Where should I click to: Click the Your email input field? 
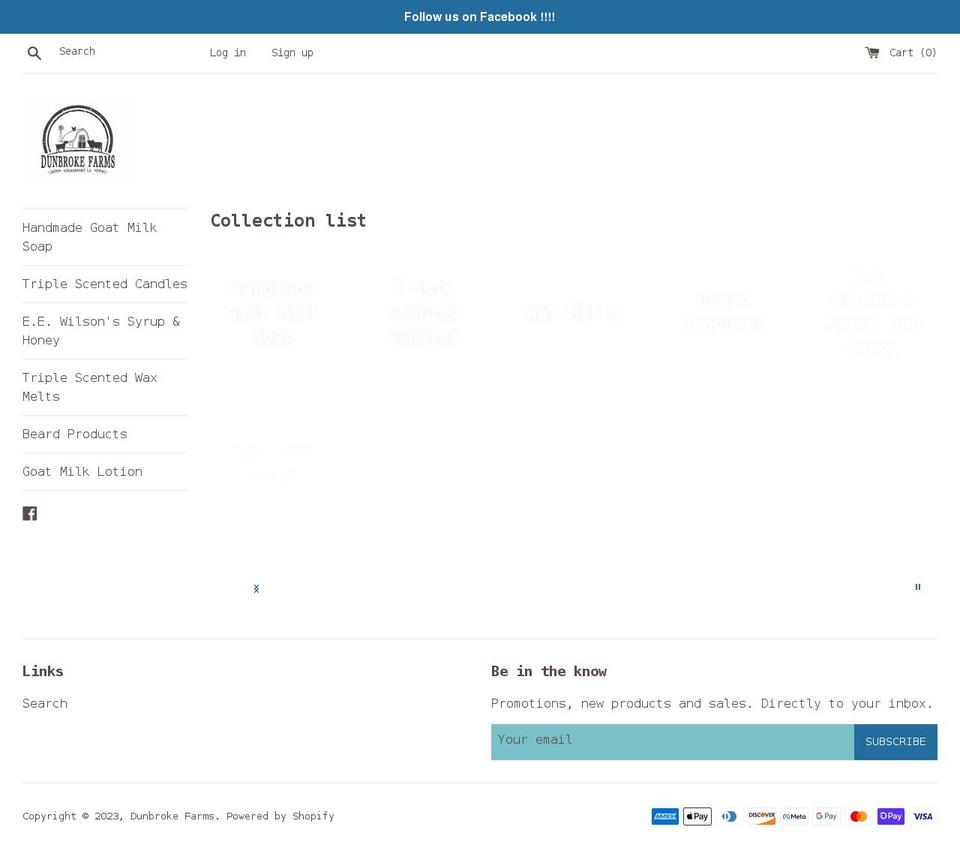(672, 740)
